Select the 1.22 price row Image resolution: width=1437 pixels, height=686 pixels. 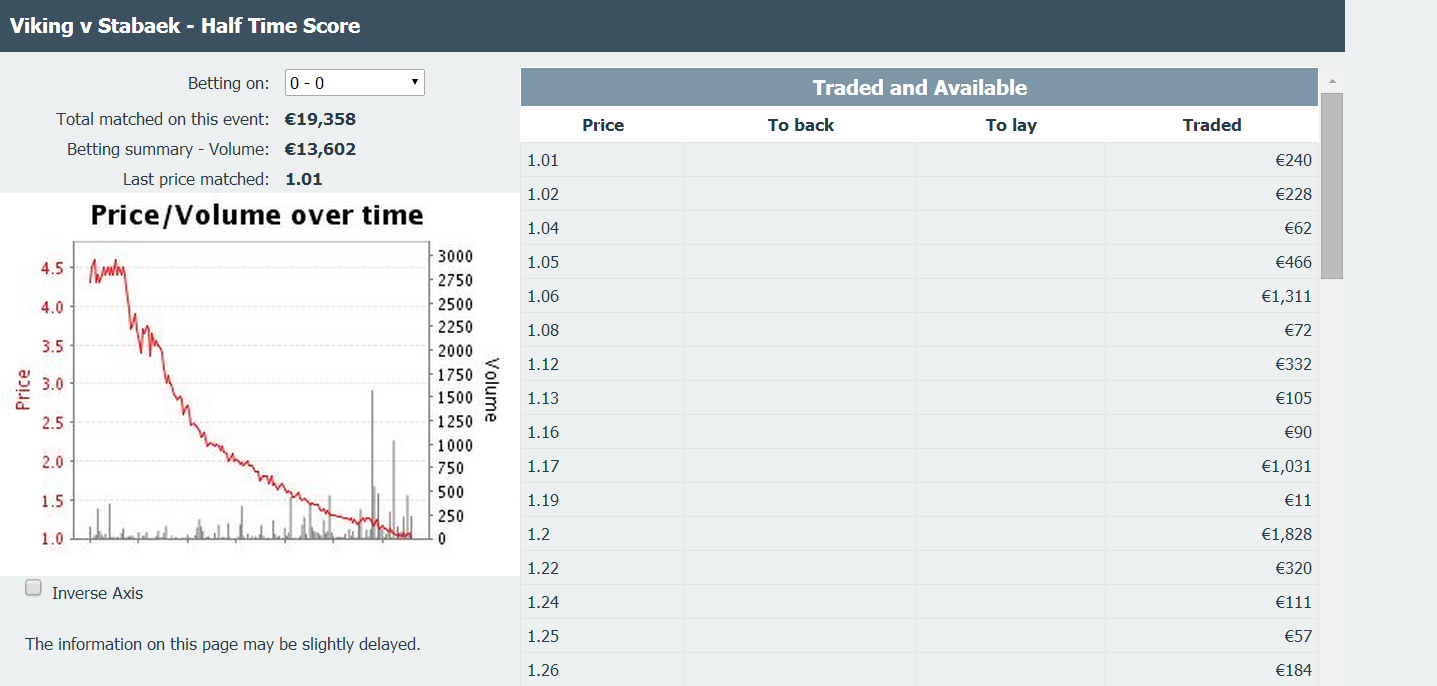[919, 568]
